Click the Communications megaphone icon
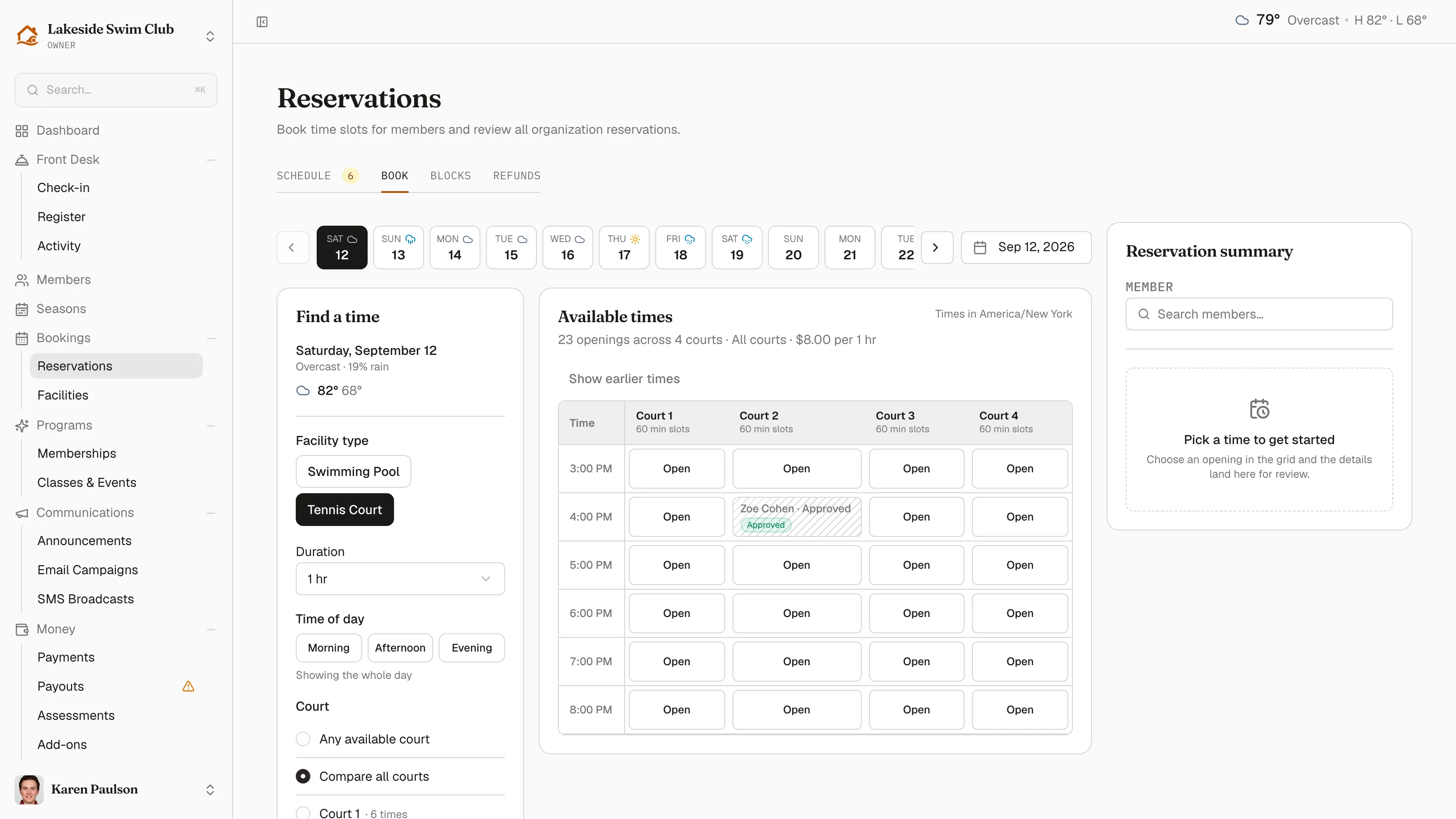 tap(21, 513)
